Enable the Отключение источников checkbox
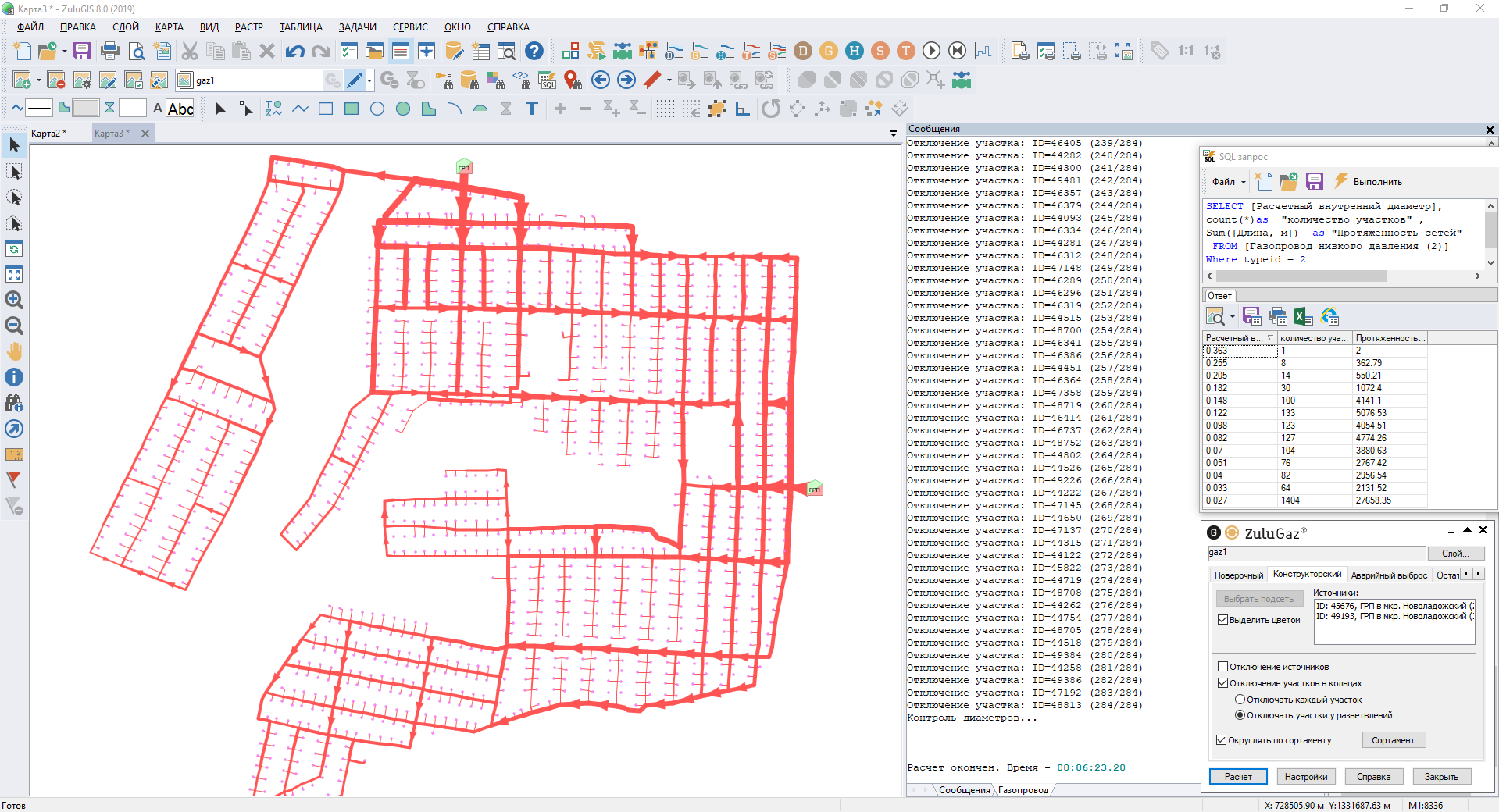This screenshot has width=1499, height=812. pos(1223,667)
